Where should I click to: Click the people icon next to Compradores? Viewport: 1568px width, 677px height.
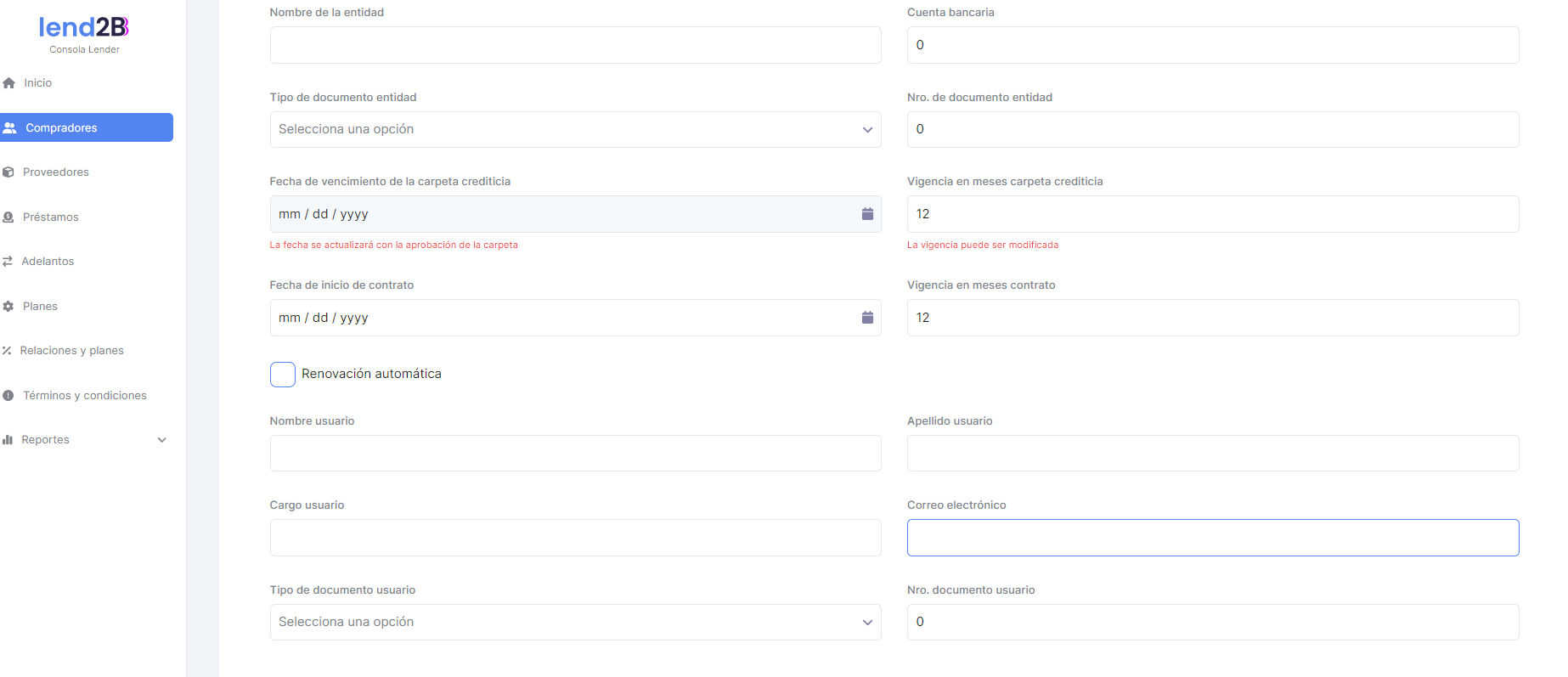pos(10,128)
